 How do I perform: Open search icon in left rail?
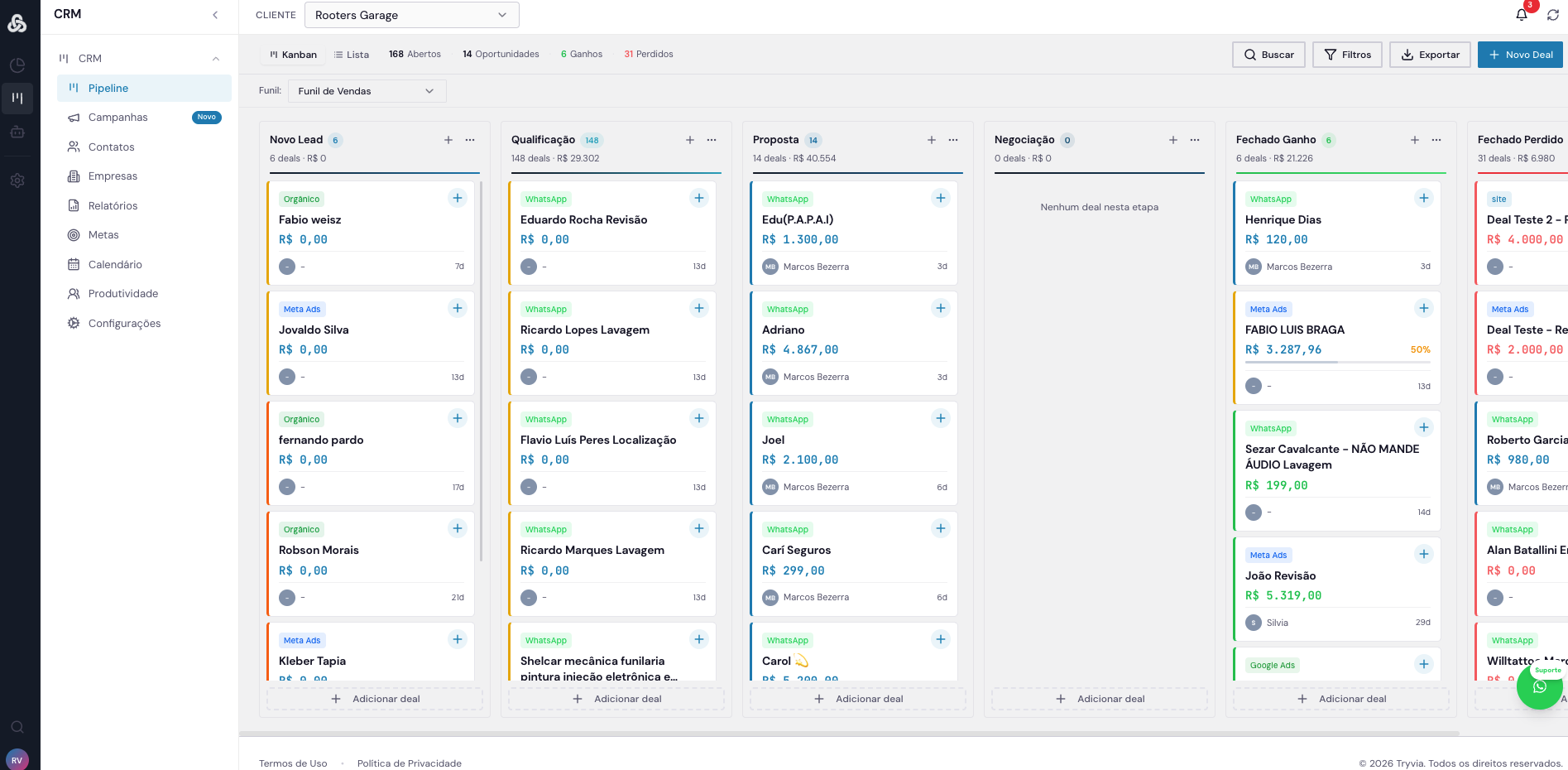coord(17,727)
